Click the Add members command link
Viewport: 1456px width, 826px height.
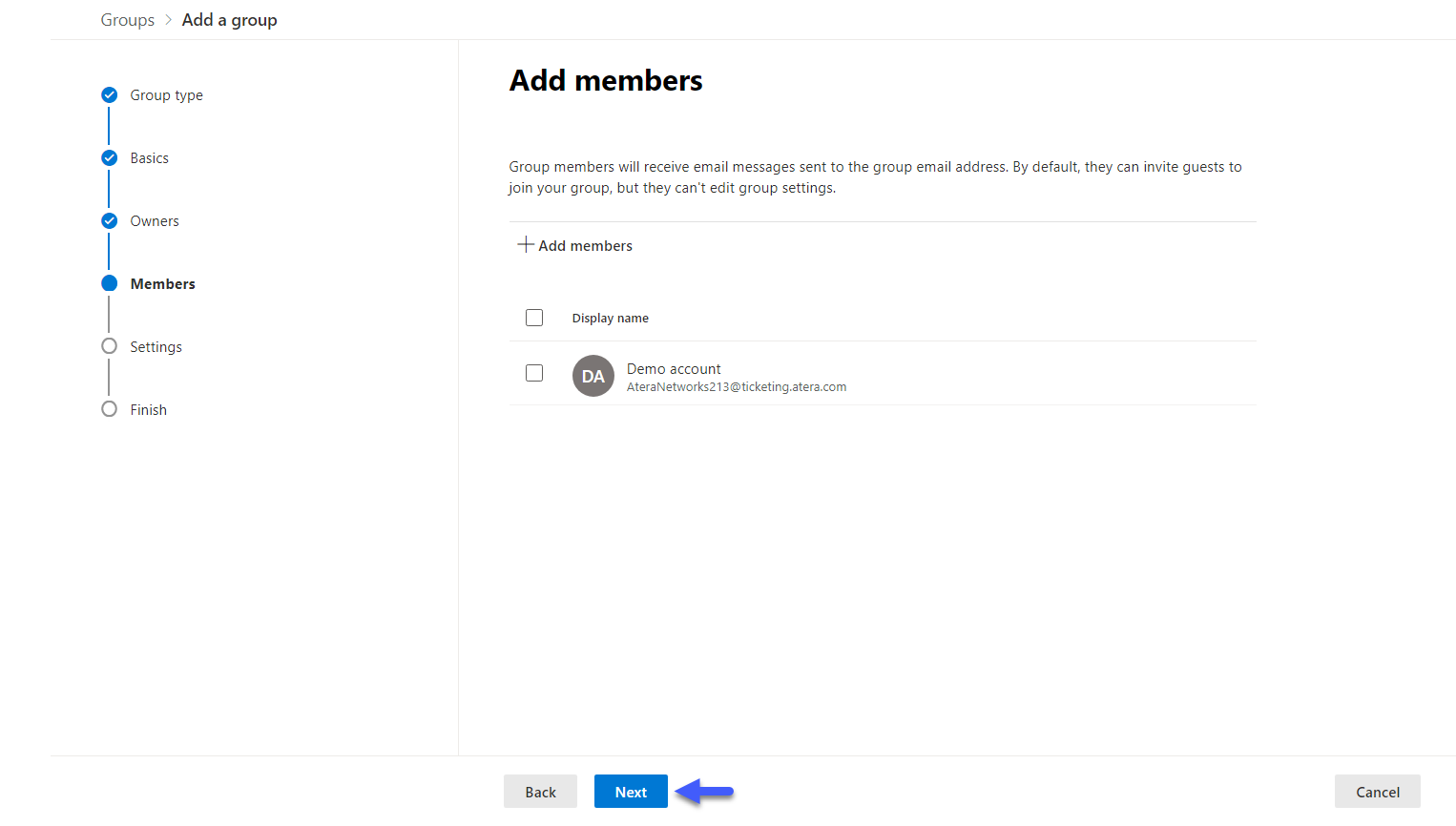(x=575, y=245)
